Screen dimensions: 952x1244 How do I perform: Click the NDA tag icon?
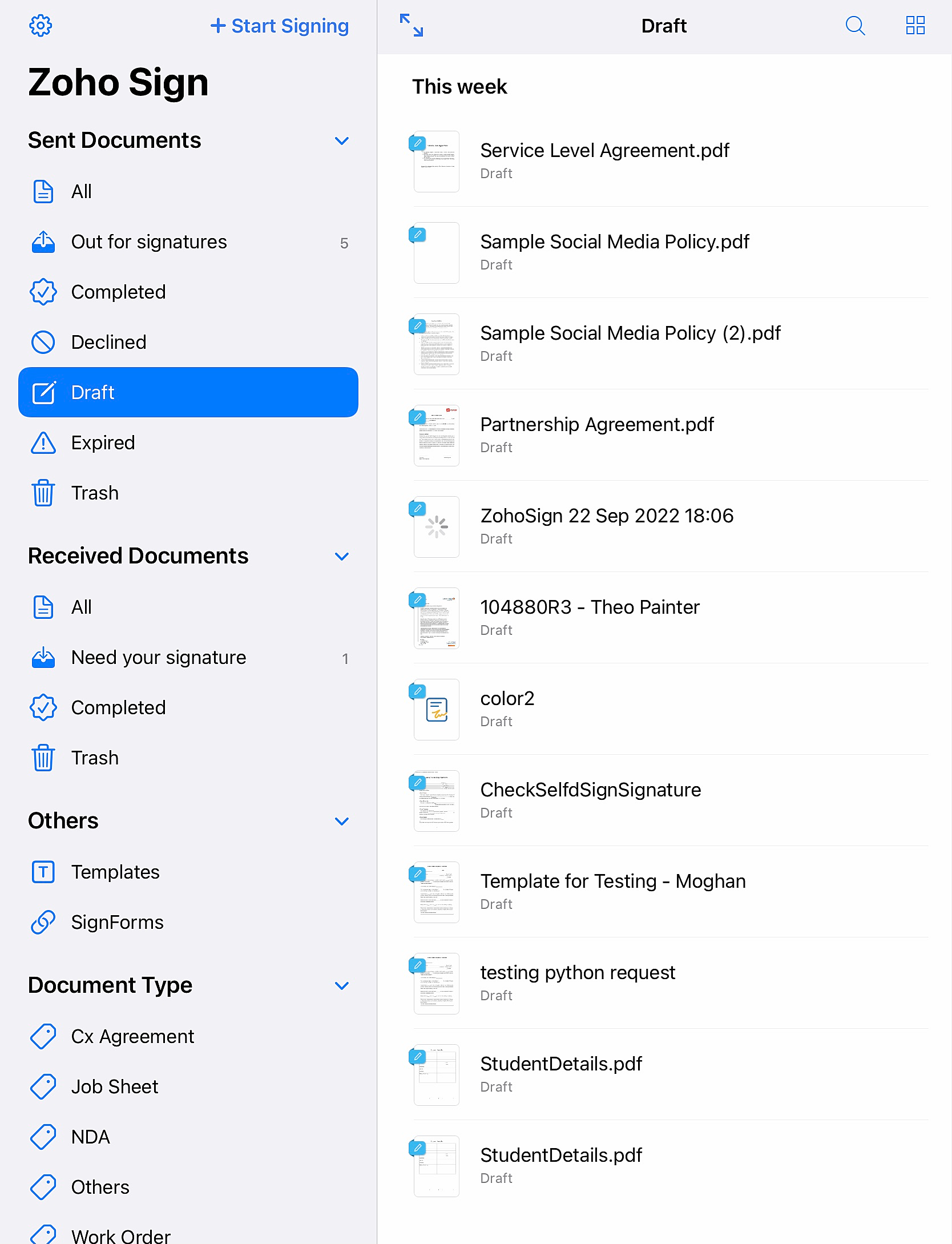coord(43,1137)
